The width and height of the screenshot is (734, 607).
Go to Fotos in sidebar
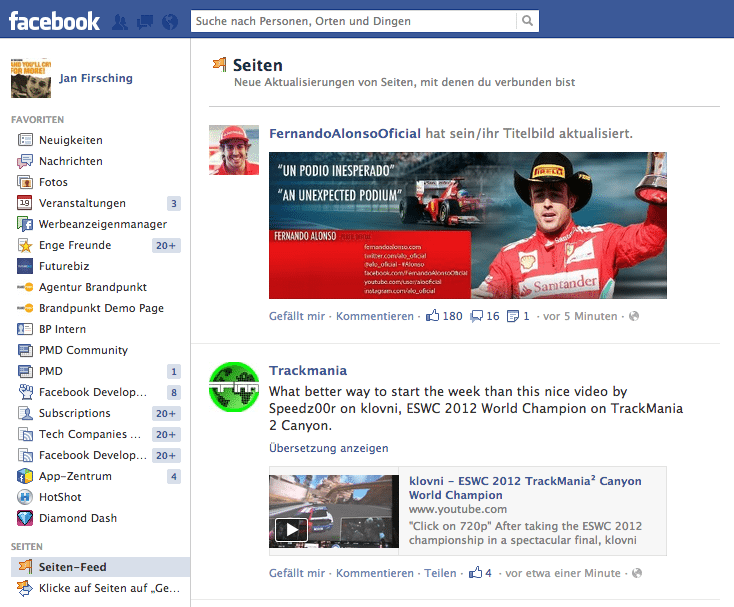click(53, 182)
